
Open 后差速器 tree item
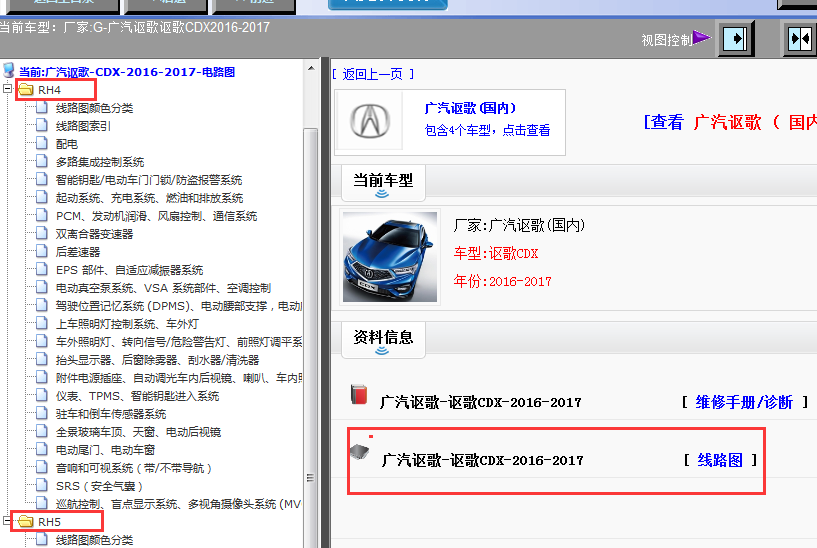(x=78, y=252)
